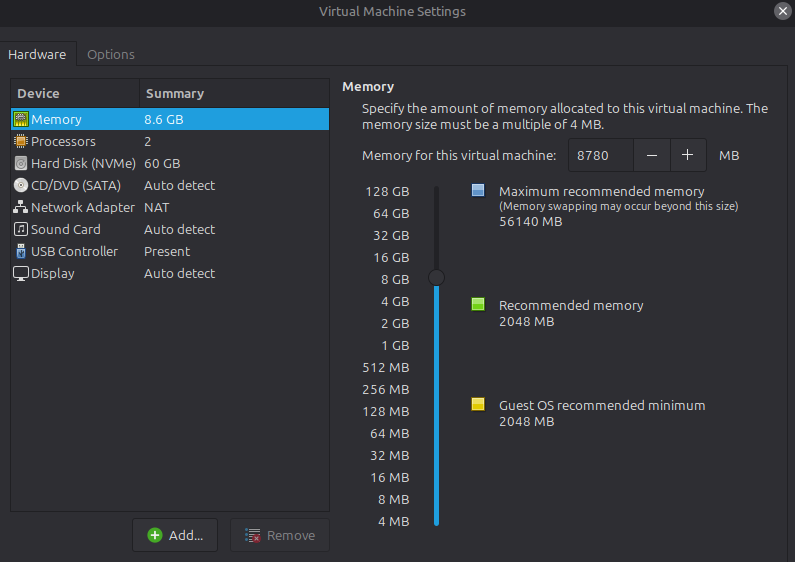Click the green Recommended memory marker
The width and height of the screenshot is (795, 562).
478,304
